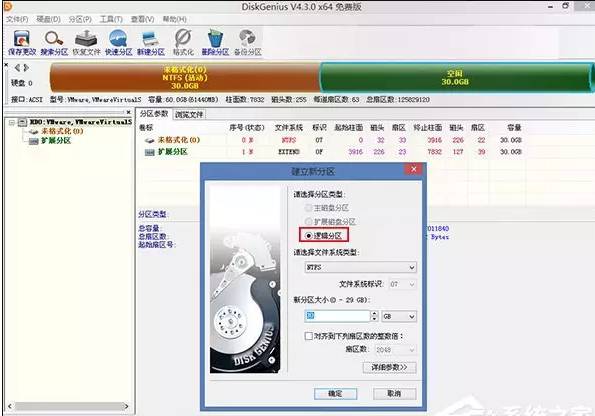Screen dimensions: 595x416
Task: Switch to the 浏览文件 tab
Action: click(189, 114)
